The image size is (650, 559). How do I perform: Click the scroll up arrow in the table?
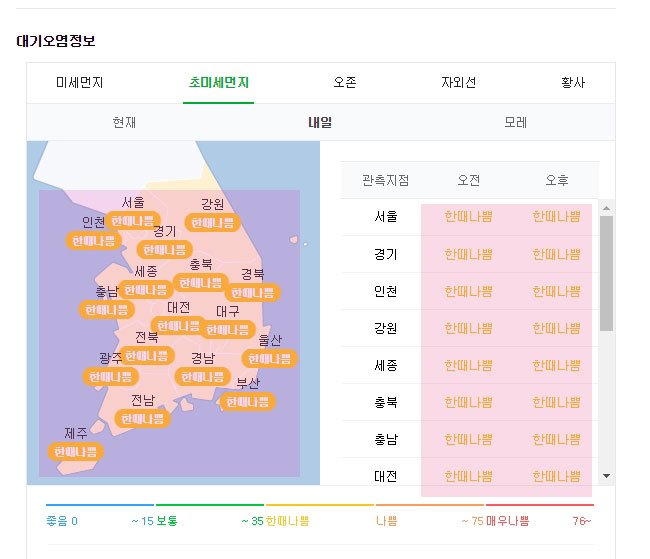click(606, 208)
